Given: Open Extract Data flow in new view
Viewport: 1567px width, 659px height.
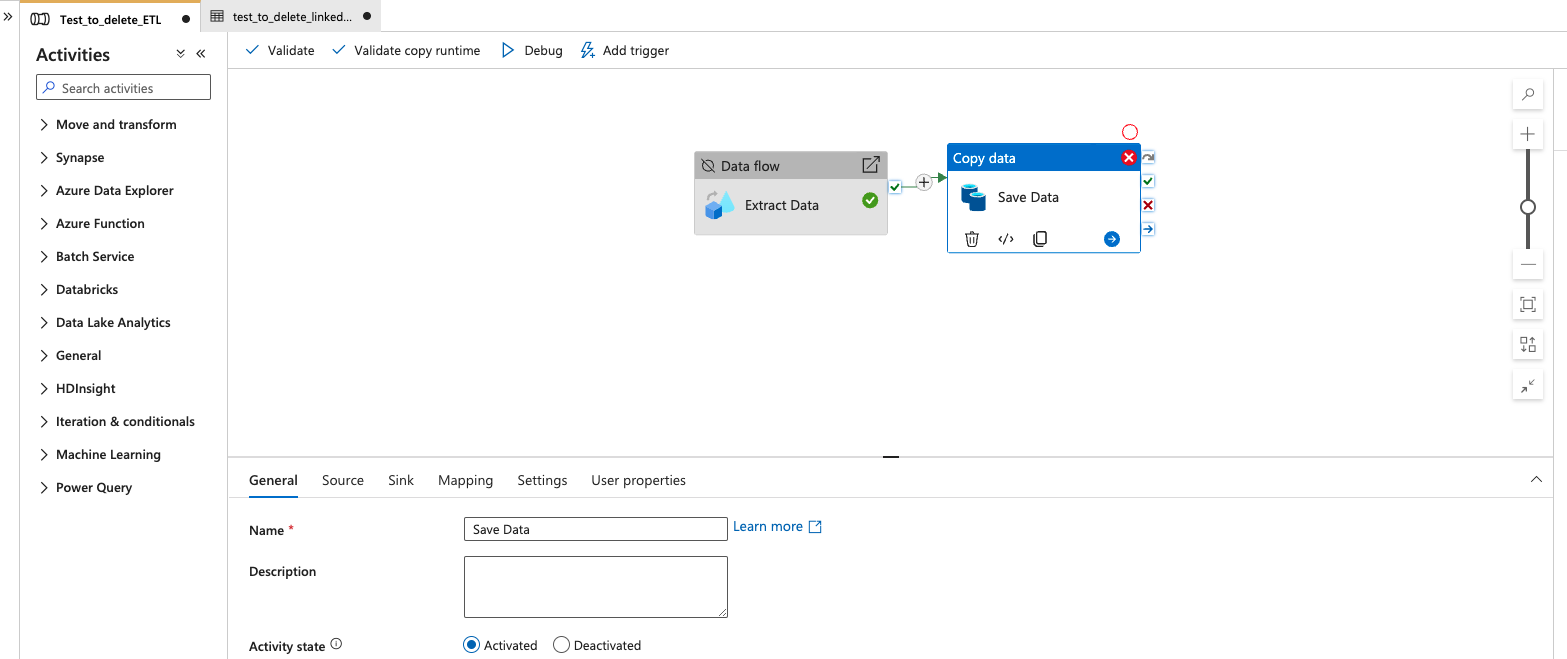Looking at the screenshot, I should [x=871, y=165].
